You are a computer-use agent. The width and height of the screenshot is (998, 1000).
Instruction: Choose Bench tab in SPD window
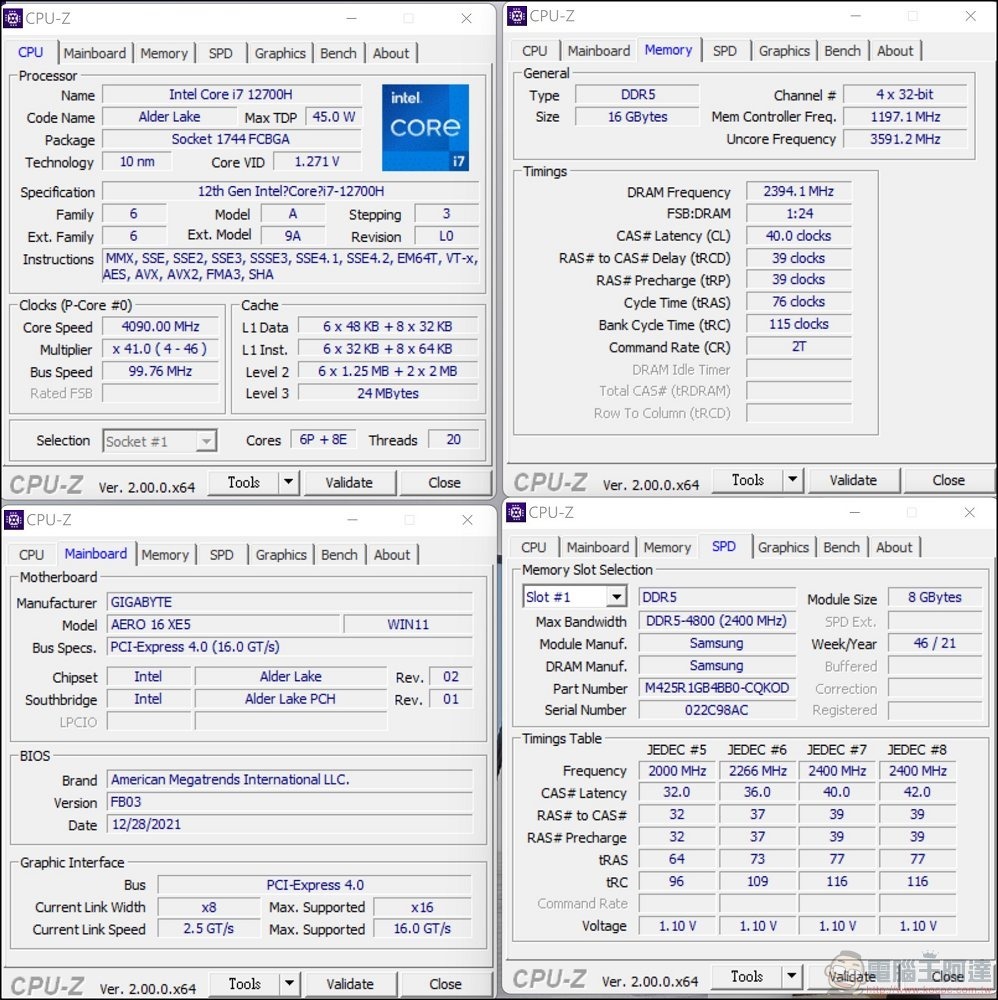(841, 547)
